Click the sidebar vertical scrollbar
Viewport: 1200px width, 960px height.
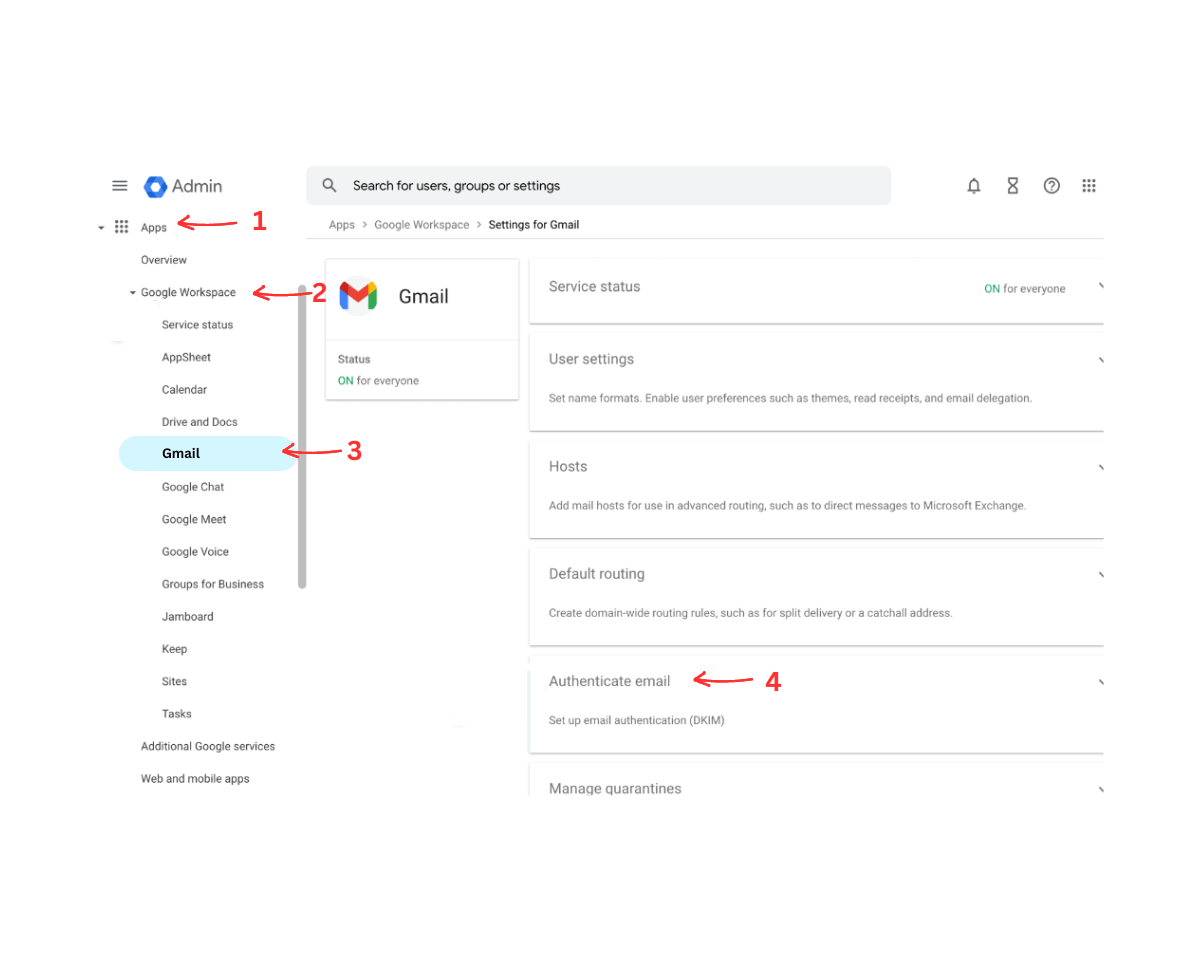(x=302, y=437)
